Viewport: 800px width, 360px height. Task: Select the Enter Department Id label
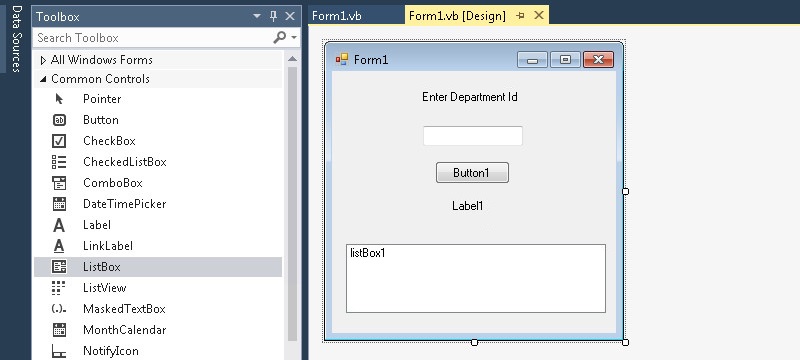[x=470, y=97]
